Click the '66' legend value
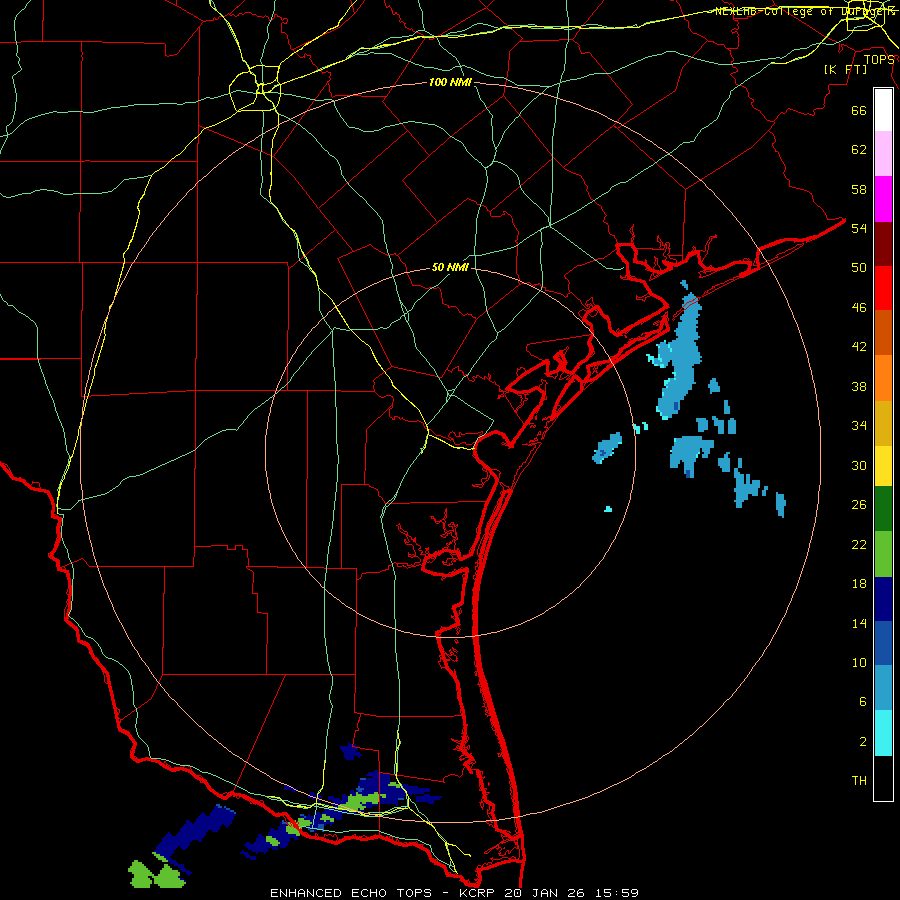The width and height of the screenshot is (900, 900). click(x=859, y=111)
